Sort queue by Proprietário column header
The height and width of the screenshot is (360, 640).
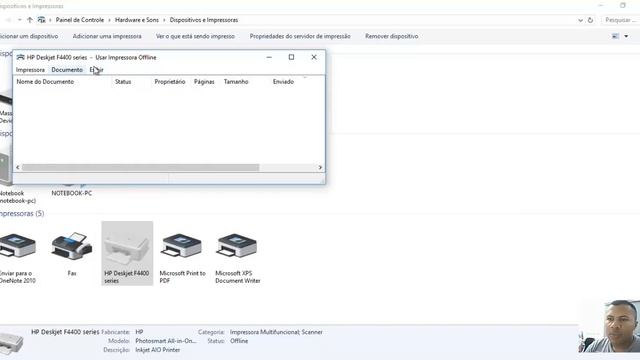tap(170, 82)
